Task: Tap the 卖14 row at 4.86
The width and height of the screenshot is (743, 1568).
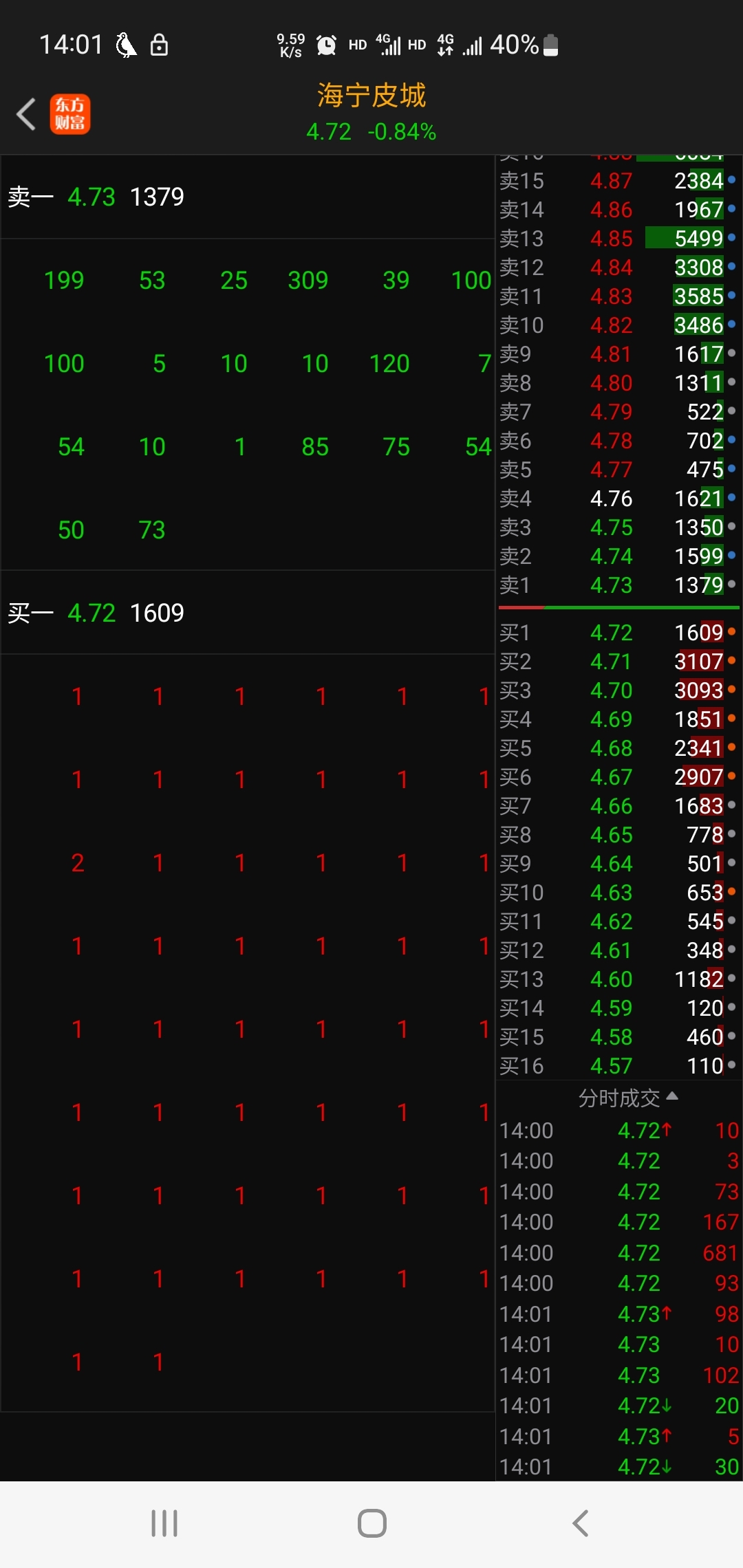Action: click(x=618, y=210)
